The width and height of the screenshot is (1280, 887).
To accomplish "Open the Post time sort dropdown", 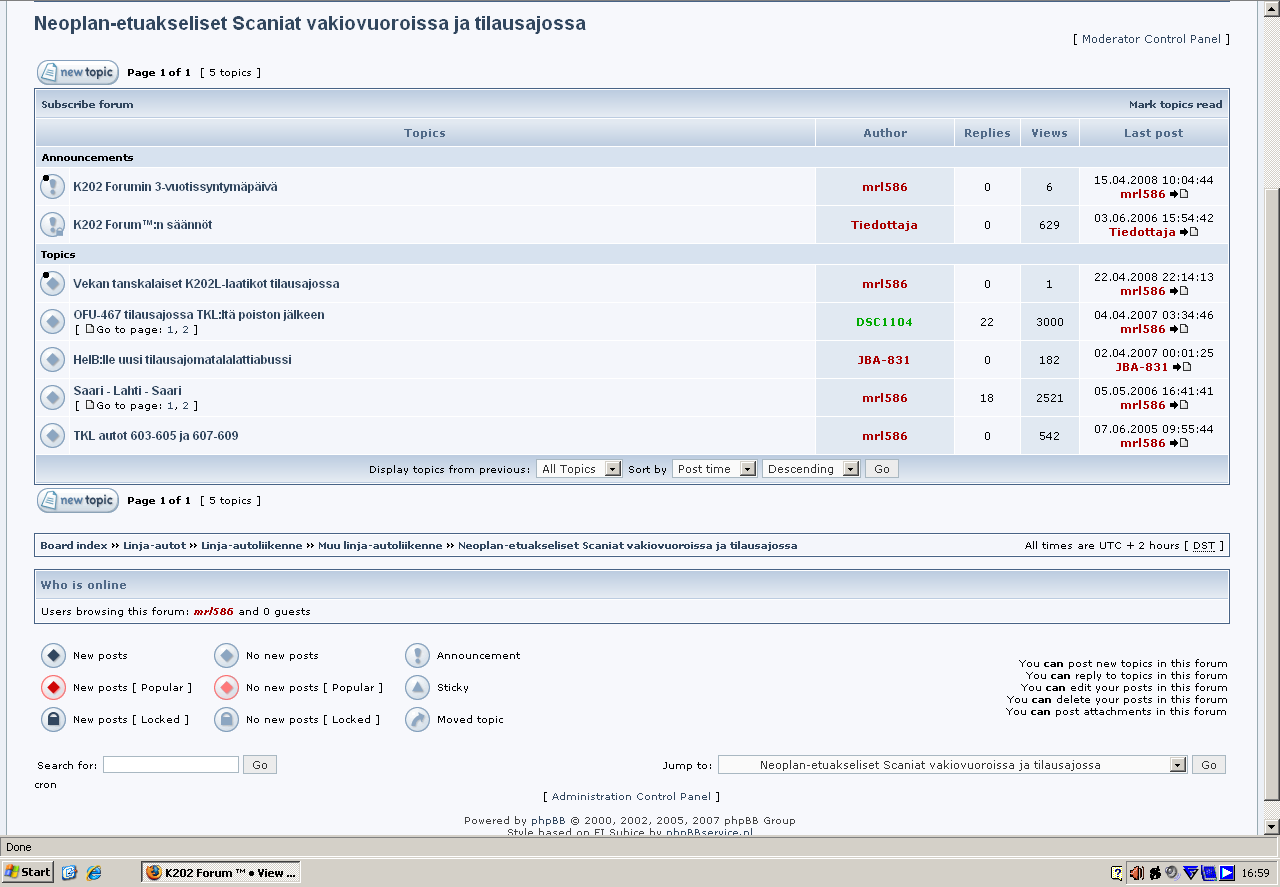I will tap(714, 469).
